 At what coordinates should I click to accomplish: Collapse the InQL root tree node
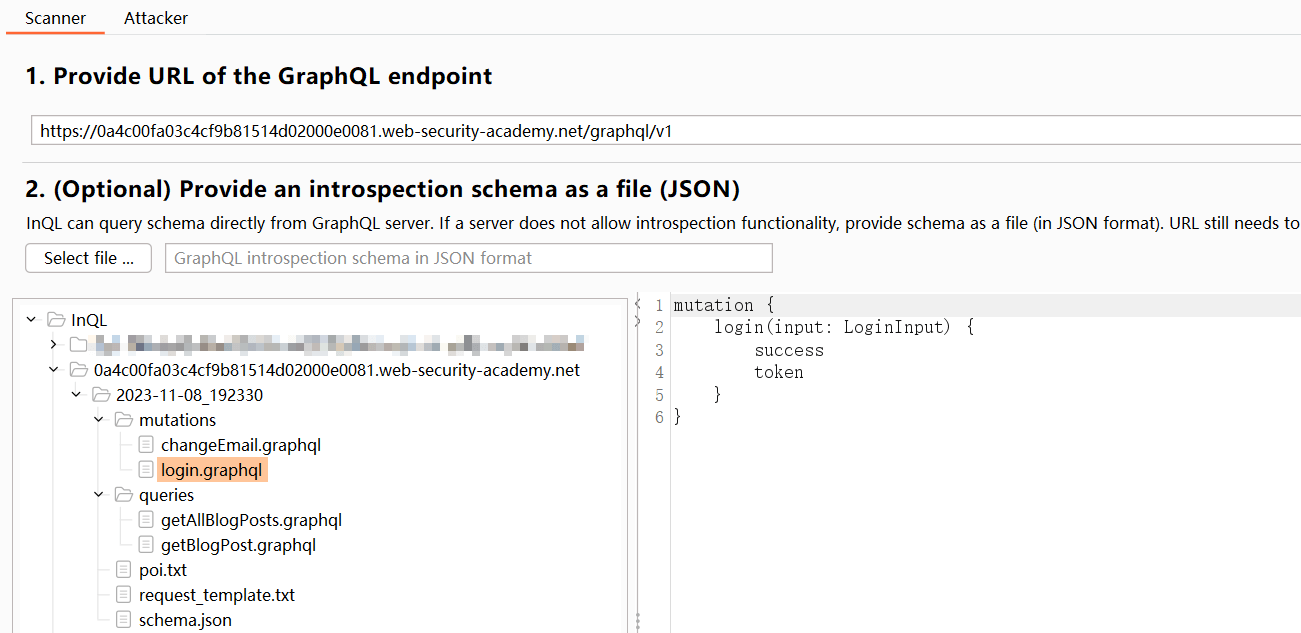[32, 320]
